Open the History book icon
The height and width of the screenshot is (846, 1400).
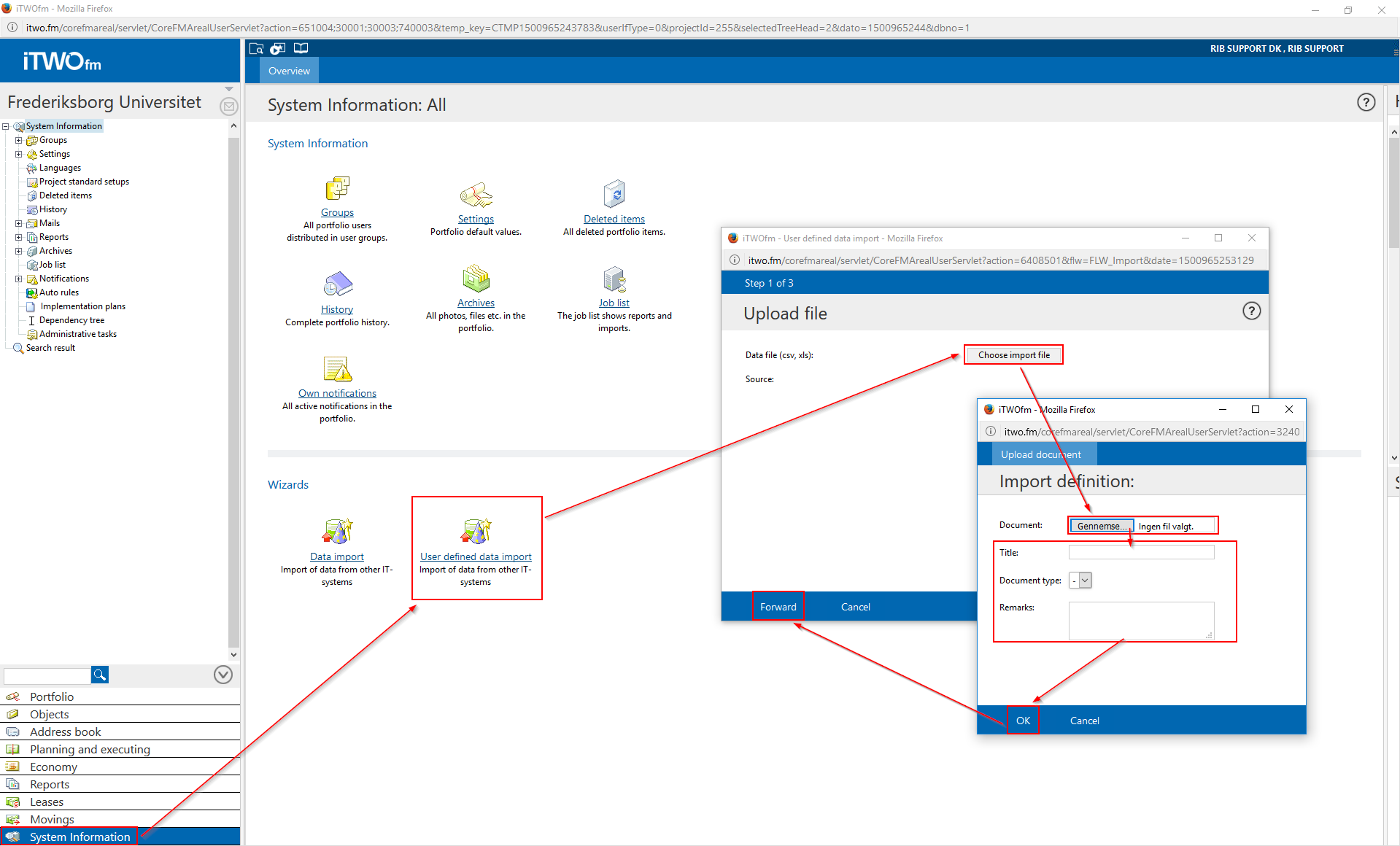[x=337, y=284]
